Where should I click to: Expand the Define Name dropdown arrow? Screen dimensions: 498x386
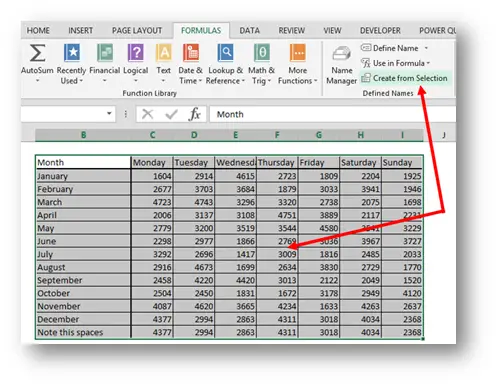[x=426, y=48]
